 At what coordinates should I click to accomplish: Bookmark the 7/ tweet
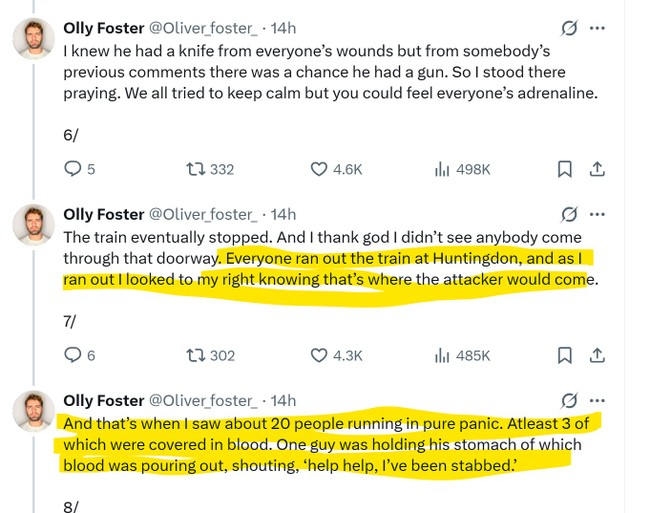[565, 355]
